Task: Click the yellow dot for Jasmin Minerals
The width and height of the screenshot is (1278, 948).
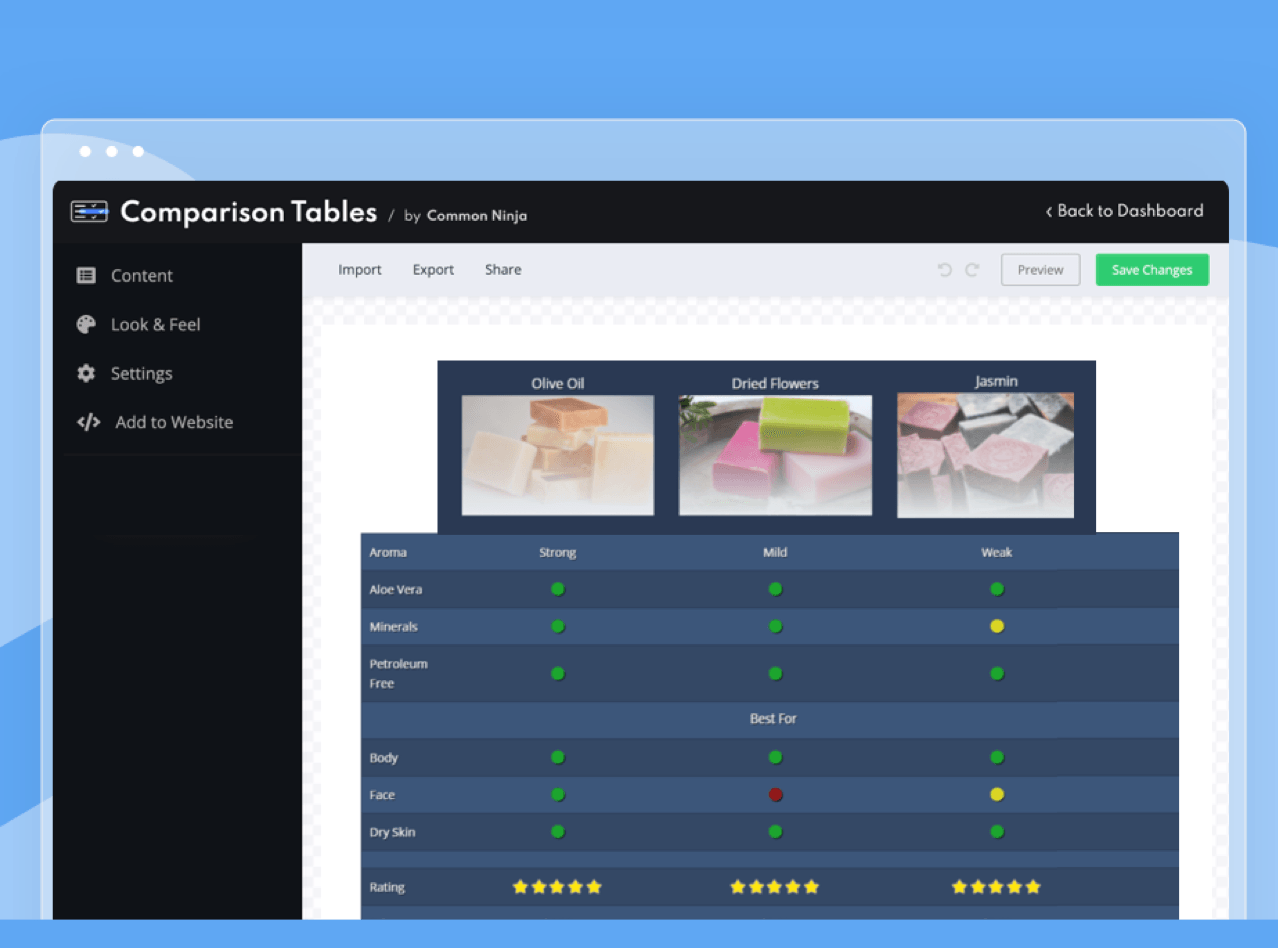Action: click(997, 627)
